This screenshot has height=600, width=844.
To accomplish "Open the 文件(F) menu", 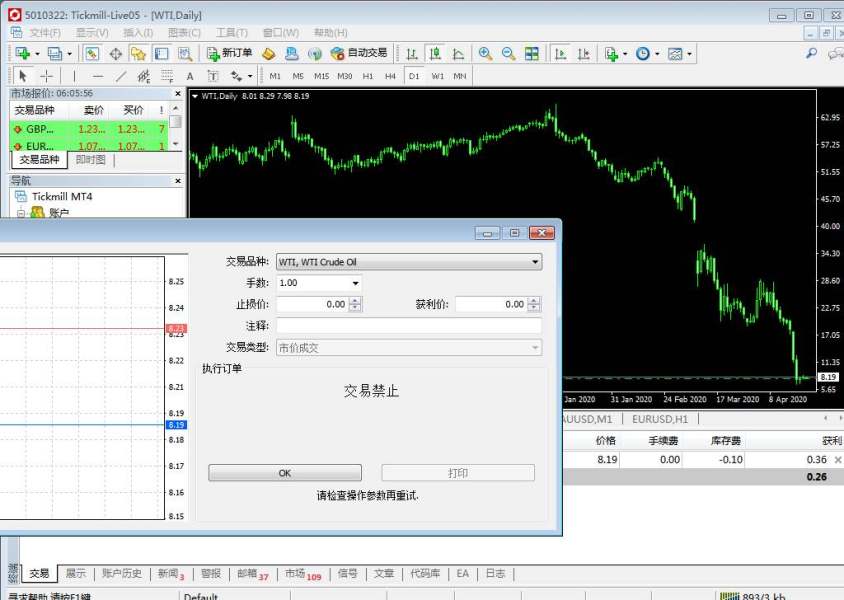I will coord(45,33).
